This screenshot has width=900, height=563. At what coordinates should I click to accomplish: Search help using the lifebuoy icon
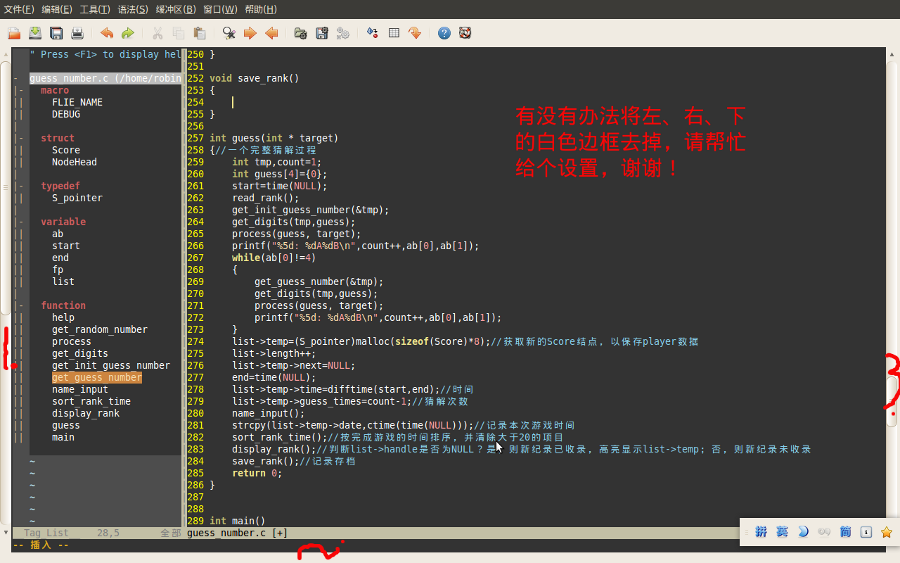coord(465,33)
